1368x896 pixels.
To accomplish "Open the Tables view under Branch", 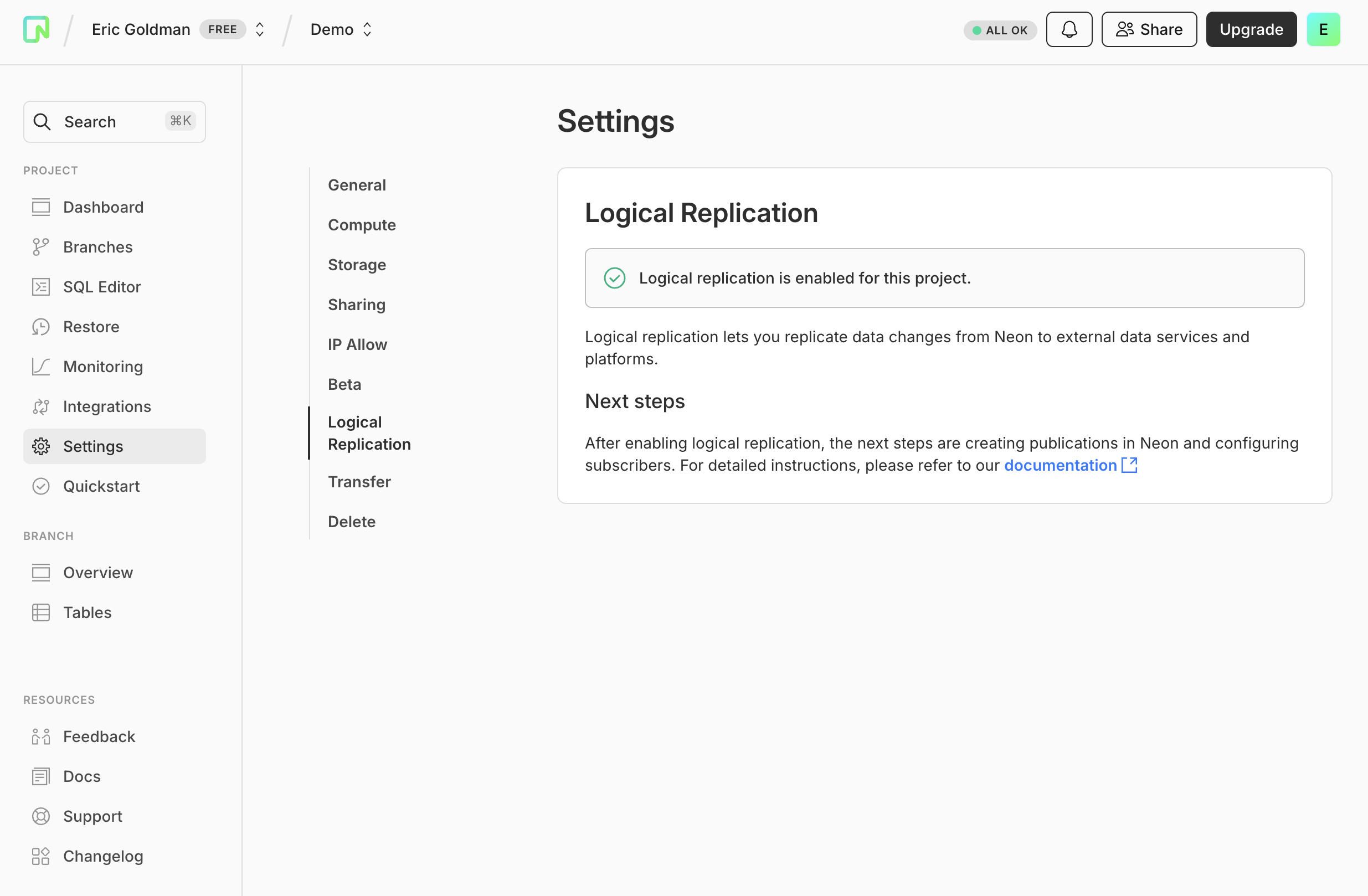I will (87, 612).
